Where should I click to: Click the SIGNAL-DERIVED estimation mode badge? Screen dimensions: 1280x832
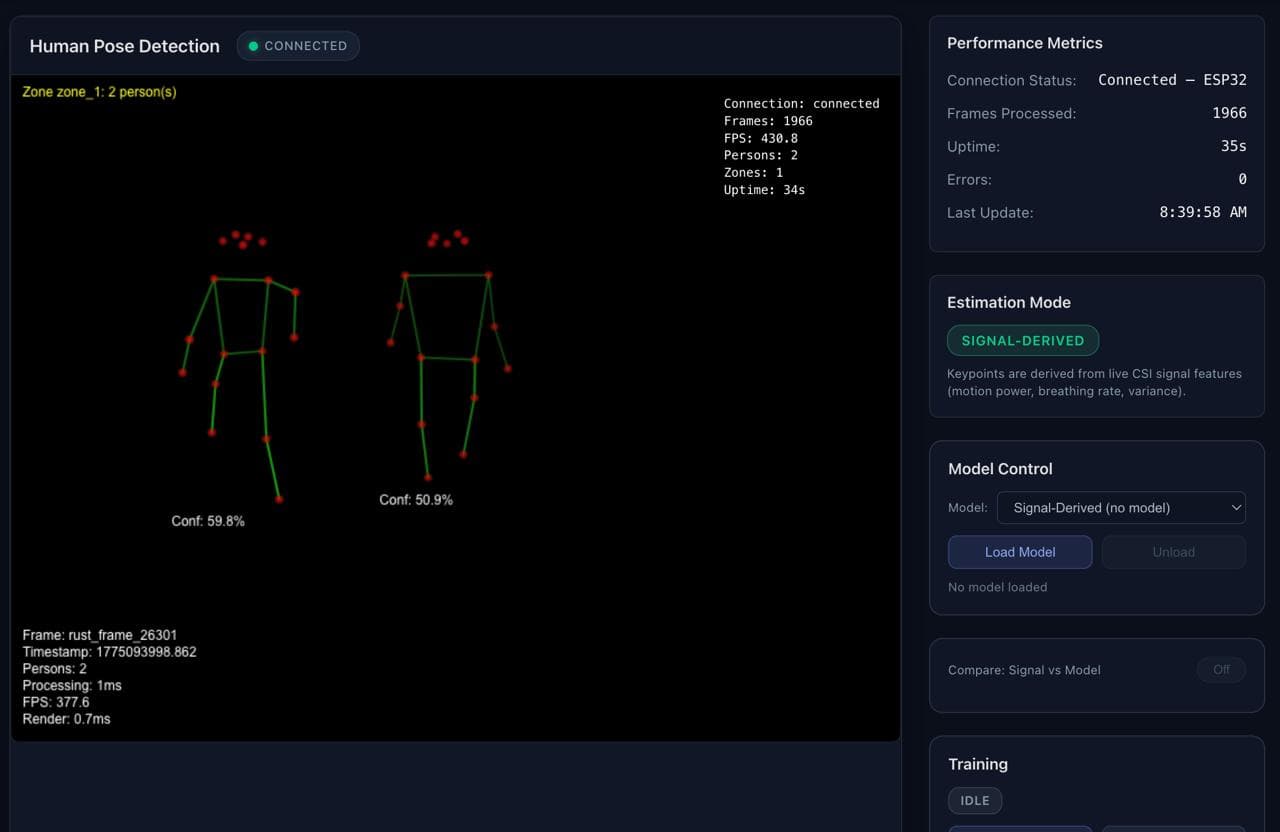pos(1023,341)
